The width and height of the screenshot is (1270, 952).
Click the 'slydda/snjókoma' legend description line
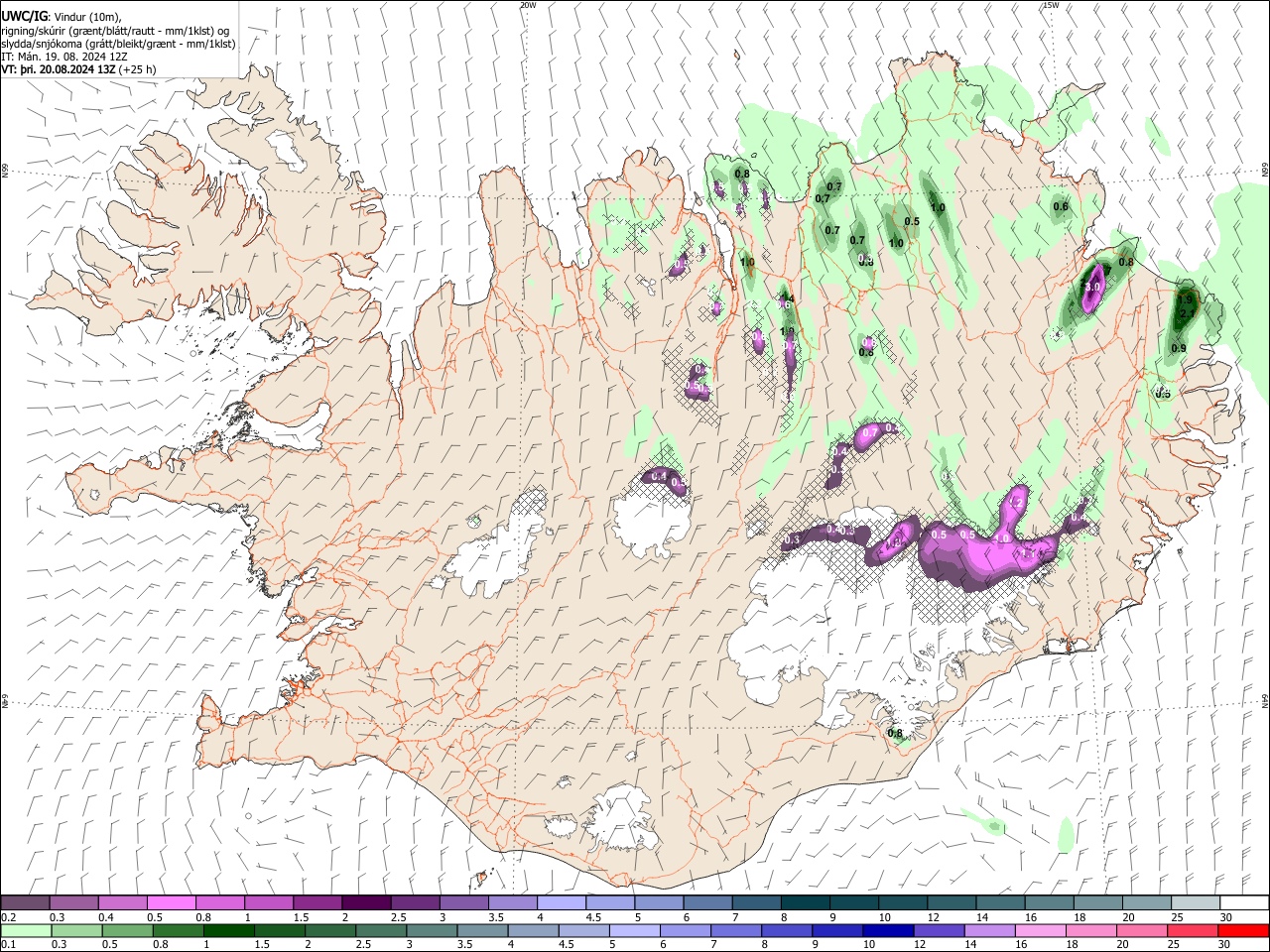[x=118, y=44]
